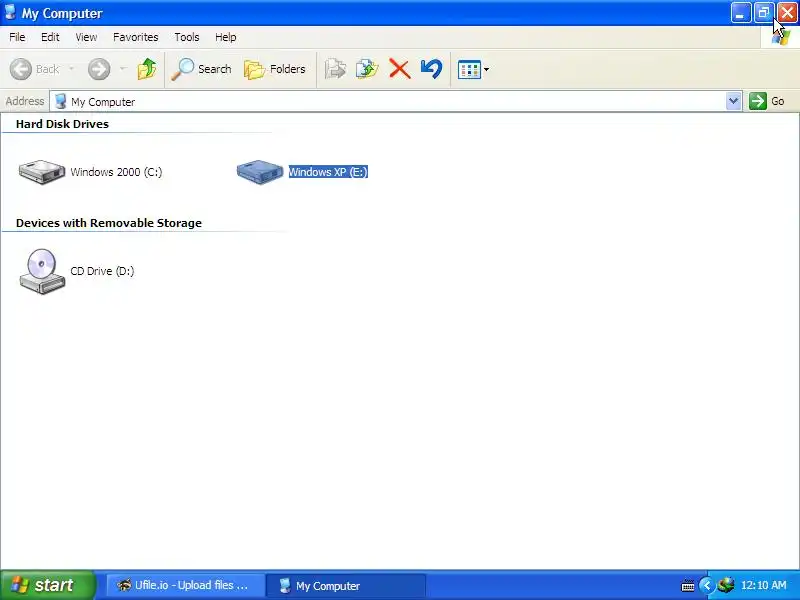Toggle the Folders pane
This screenshot has height=600, width=800.
click(275, 69)
